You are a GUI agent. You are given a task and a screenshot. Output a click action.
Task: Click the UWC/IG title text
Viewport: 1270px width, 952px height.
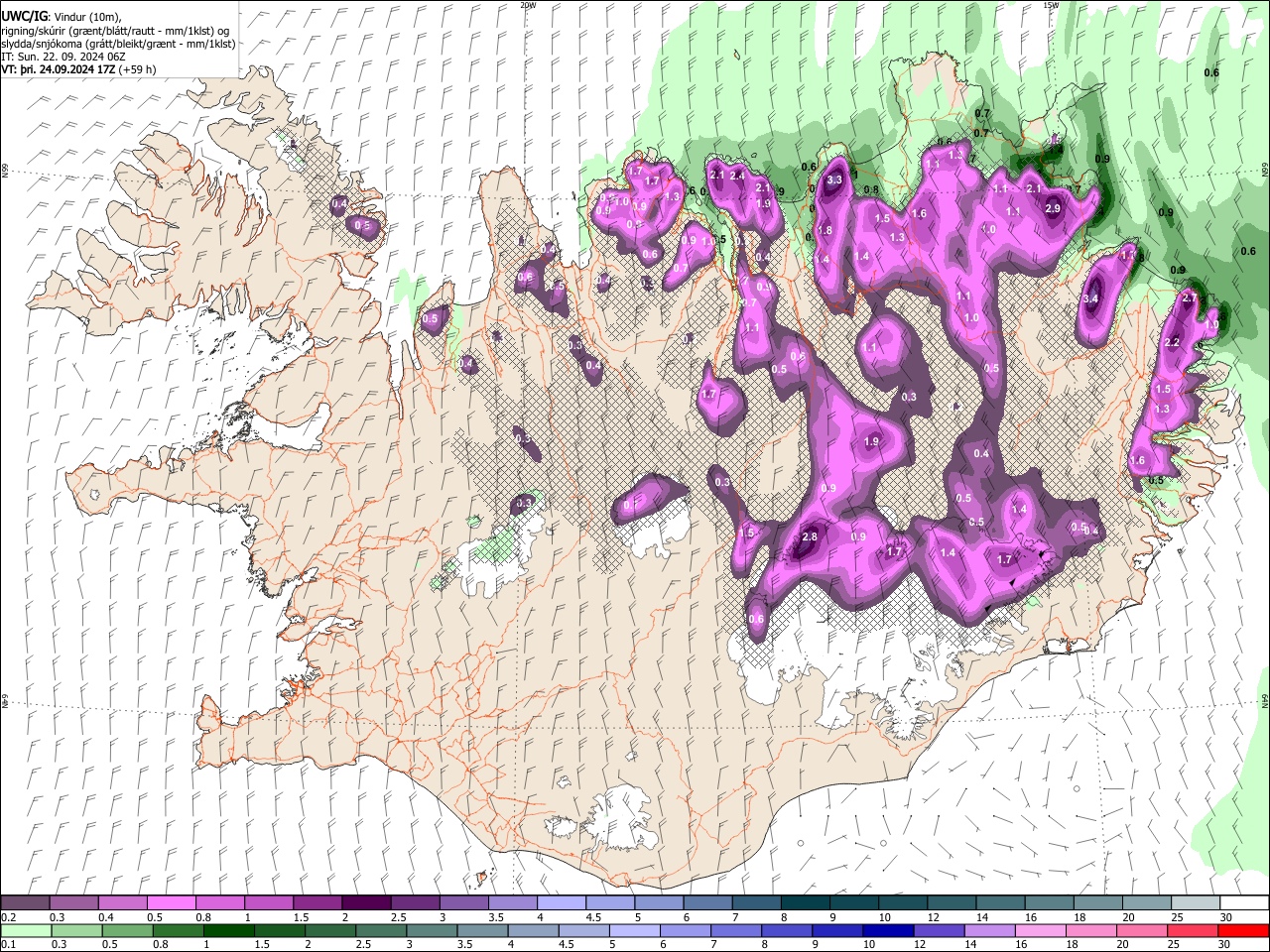coord(24,17)
